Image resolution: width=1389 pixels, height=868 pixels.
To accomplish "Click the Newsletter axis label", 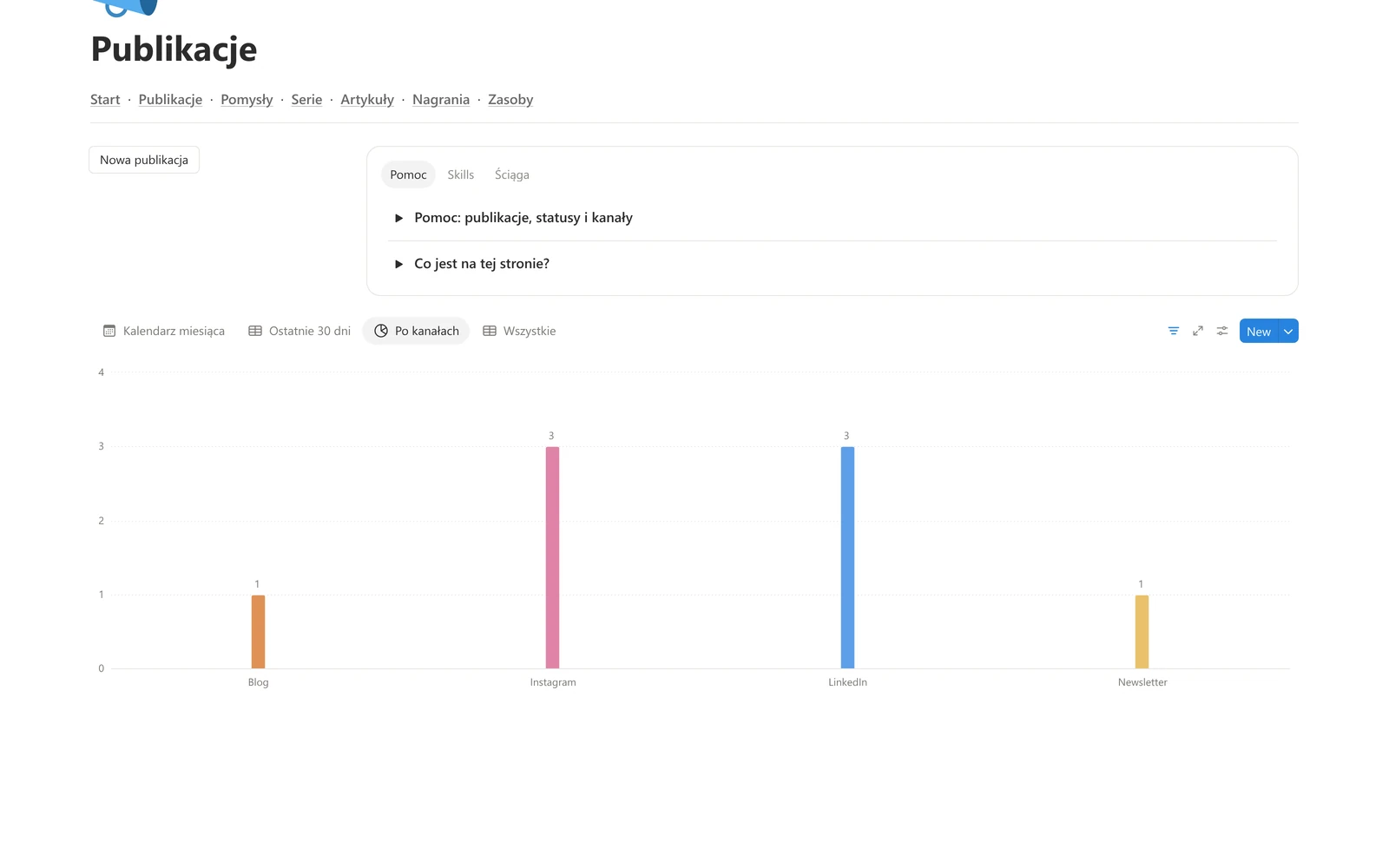I will point(1142,682).
